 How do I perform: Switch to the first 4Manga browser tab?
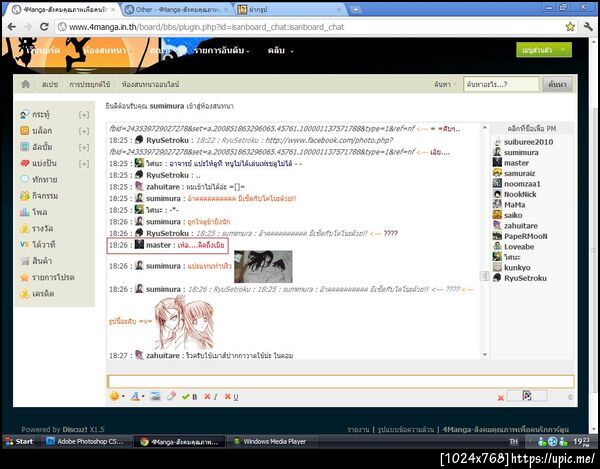click(63, 10)
